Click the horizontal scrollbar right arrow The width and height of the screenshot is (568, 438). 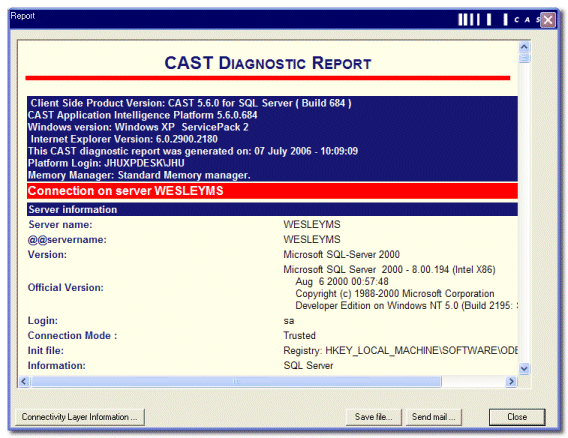(x=511, y=381)
